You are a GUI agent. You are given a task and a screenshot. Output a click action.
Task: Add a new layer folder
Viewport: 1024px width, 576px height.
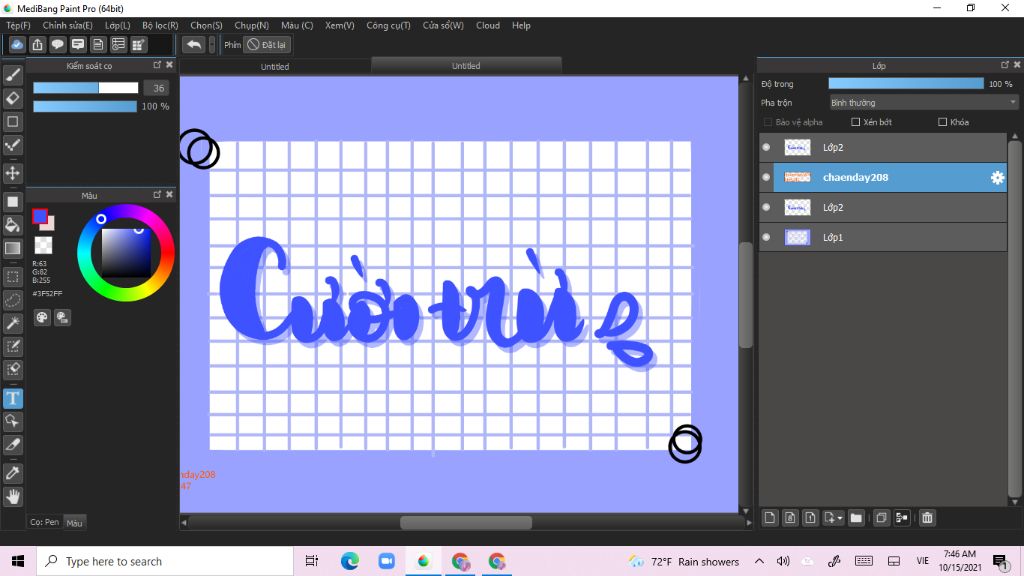tap(856, 518)
